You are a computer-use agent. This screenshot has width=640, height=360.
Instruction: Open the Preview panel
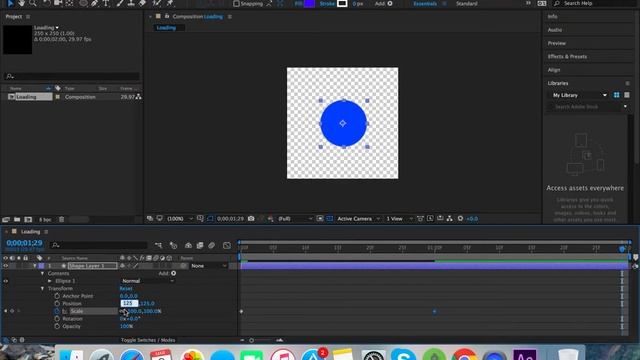(557, 43)
